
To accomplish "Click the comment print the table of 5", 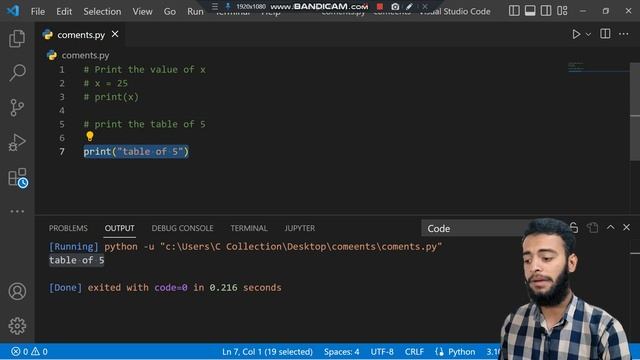I will coord(144,124).
